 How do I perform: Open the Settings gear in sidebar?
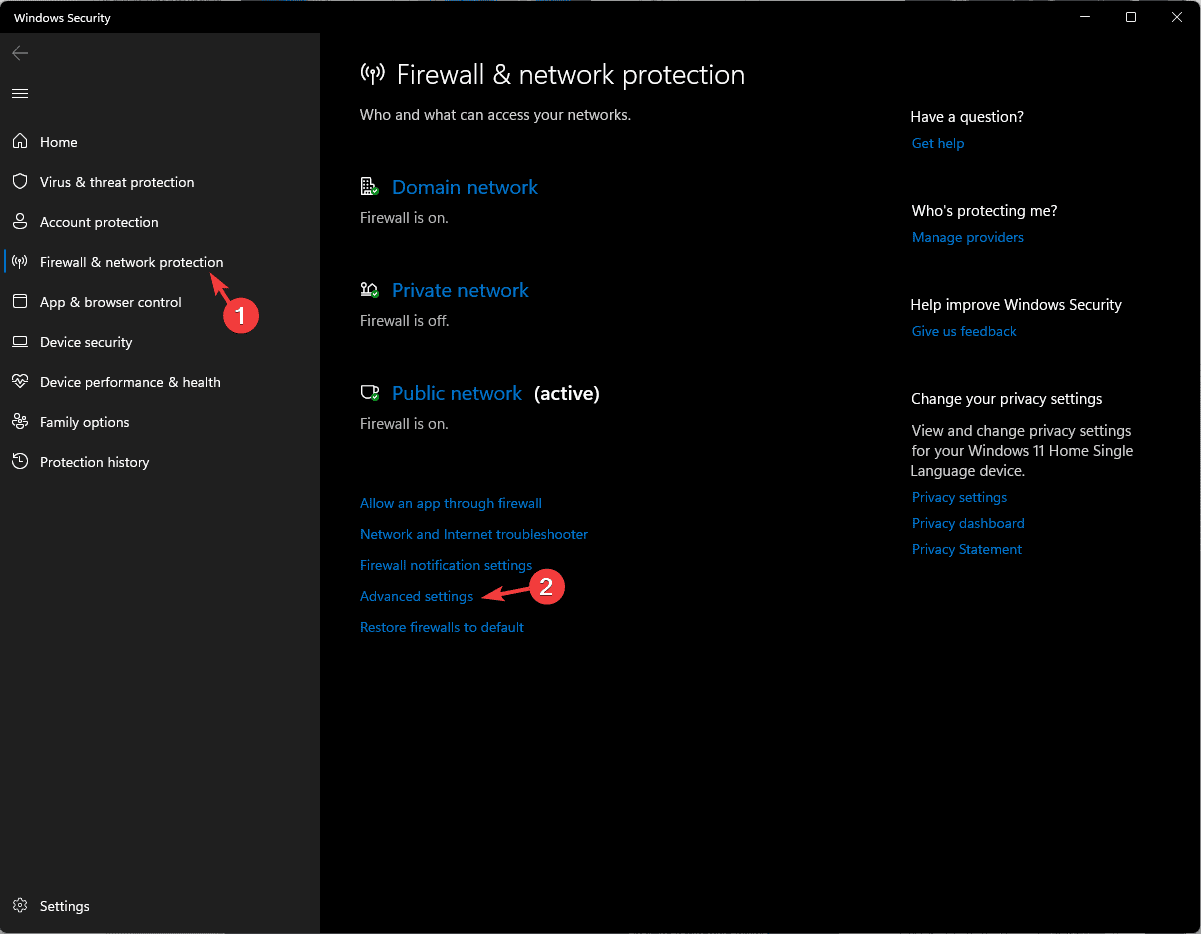point(20,906)
